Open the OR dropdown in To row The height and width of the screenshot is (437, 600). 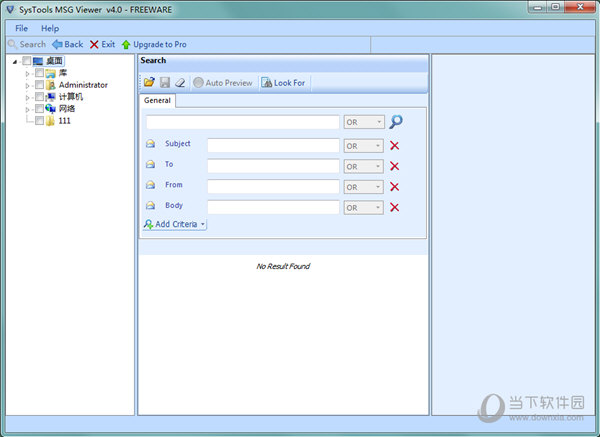pyautogui.click(x=364, y=166)
